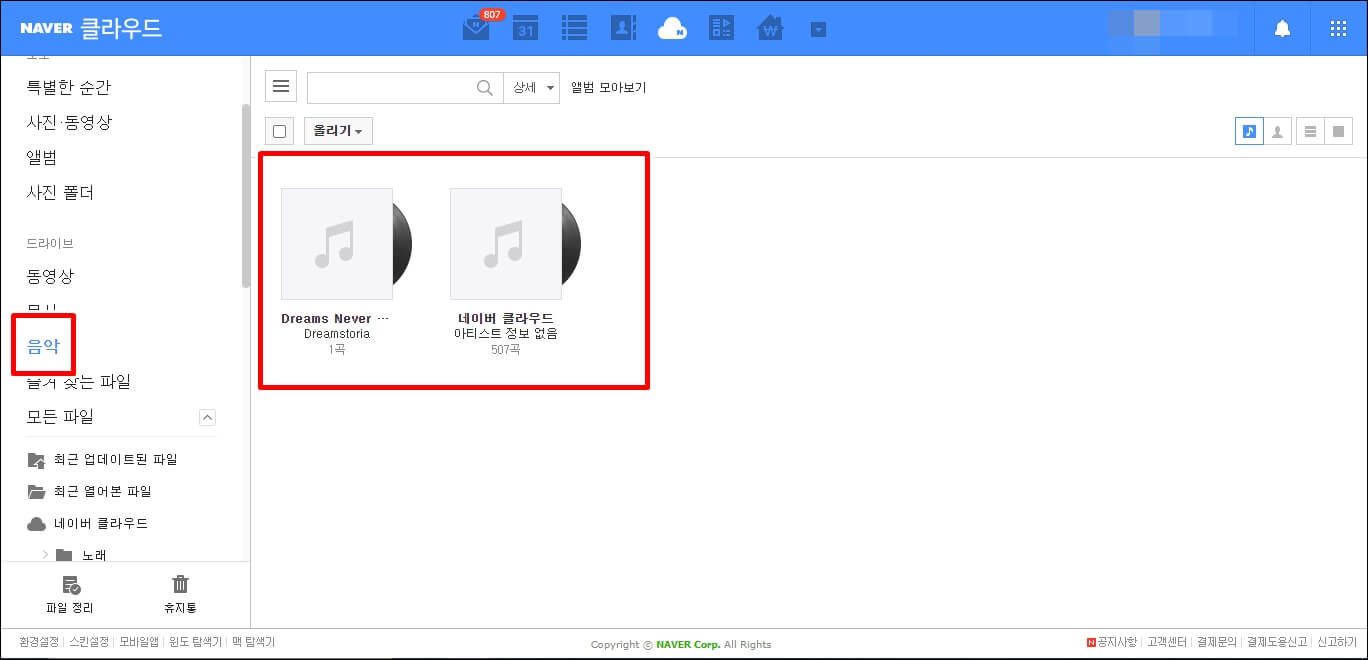Select 음악 in sidebar
The image size is (1368, 660).
[43, 346]
